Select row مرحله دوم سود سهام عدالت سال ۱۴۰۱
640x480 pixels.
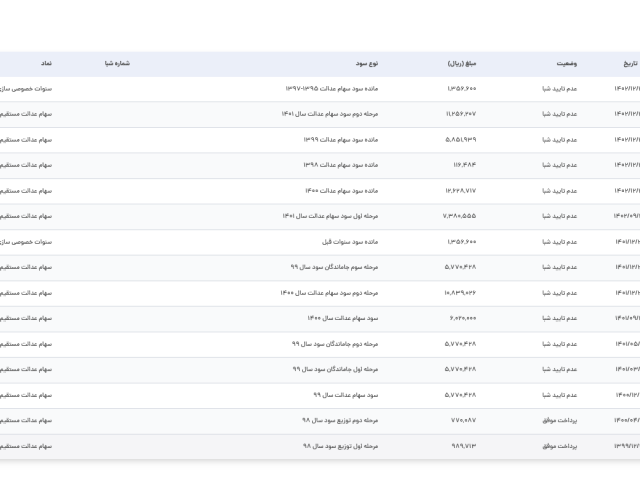(329, 114)
